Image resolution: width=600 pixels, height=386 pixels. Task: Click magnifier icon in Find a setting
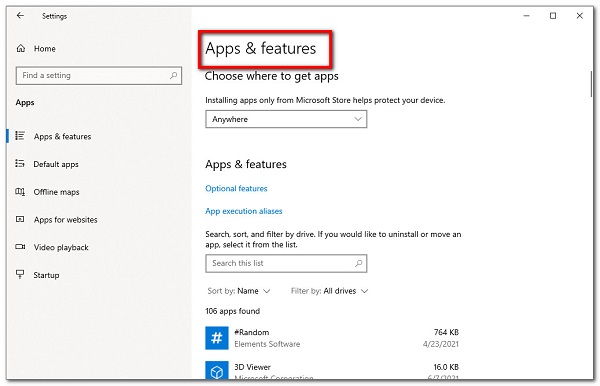[174, 75]
